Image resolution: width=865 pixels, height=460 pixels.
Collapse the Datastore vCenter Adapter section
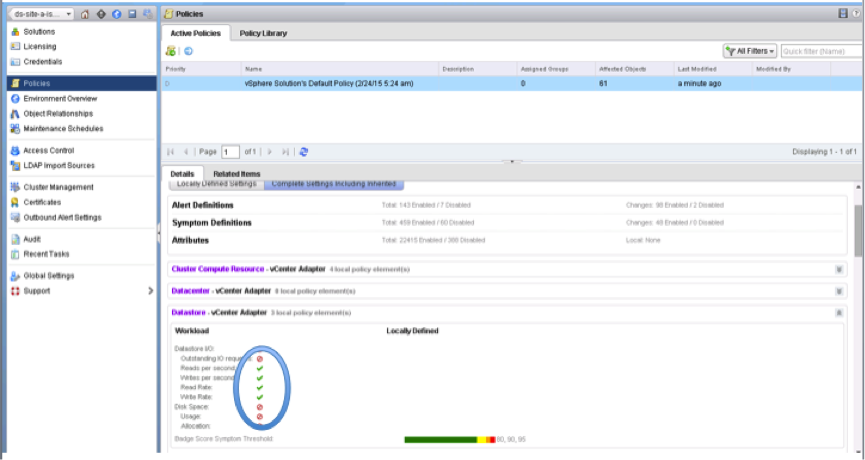tap(839, 313)
